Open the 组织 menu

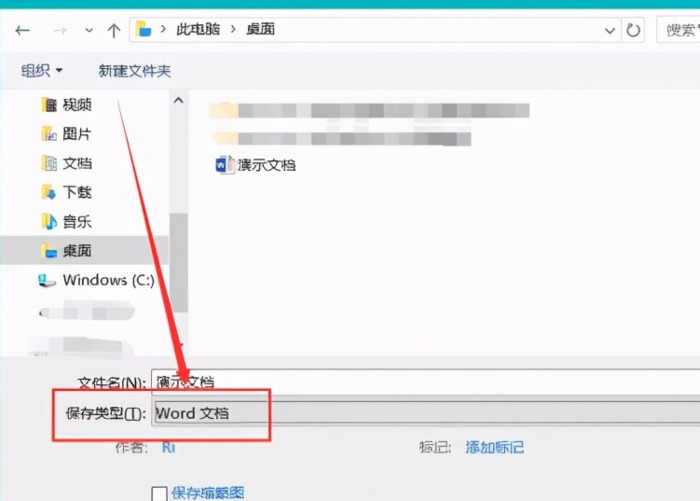42,70
